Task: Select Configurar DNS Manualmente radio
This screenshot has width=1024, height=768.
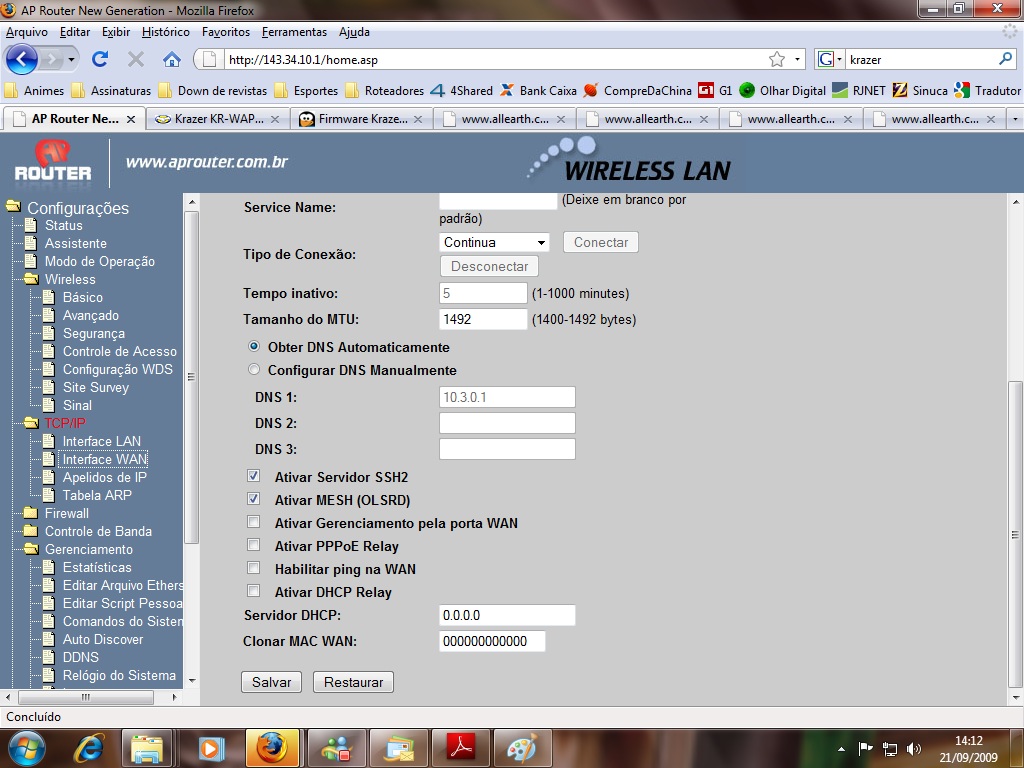Action: pos(254,369)
